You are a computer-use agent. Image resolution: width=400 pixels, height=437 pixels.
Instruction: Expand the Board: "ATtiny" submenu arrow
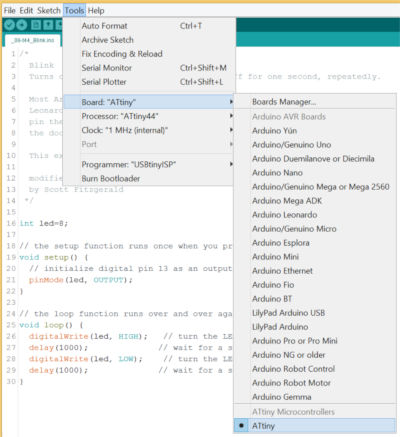click(231, 102)
